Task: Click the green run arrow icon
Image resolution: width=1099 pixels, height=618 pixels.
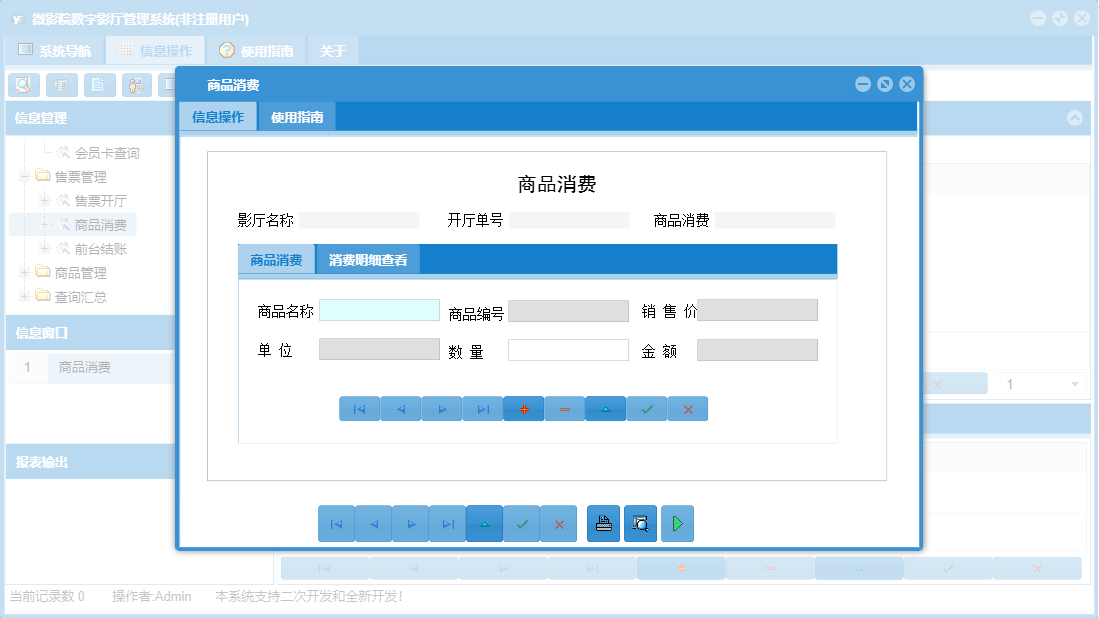Action: tap(677, 523)
